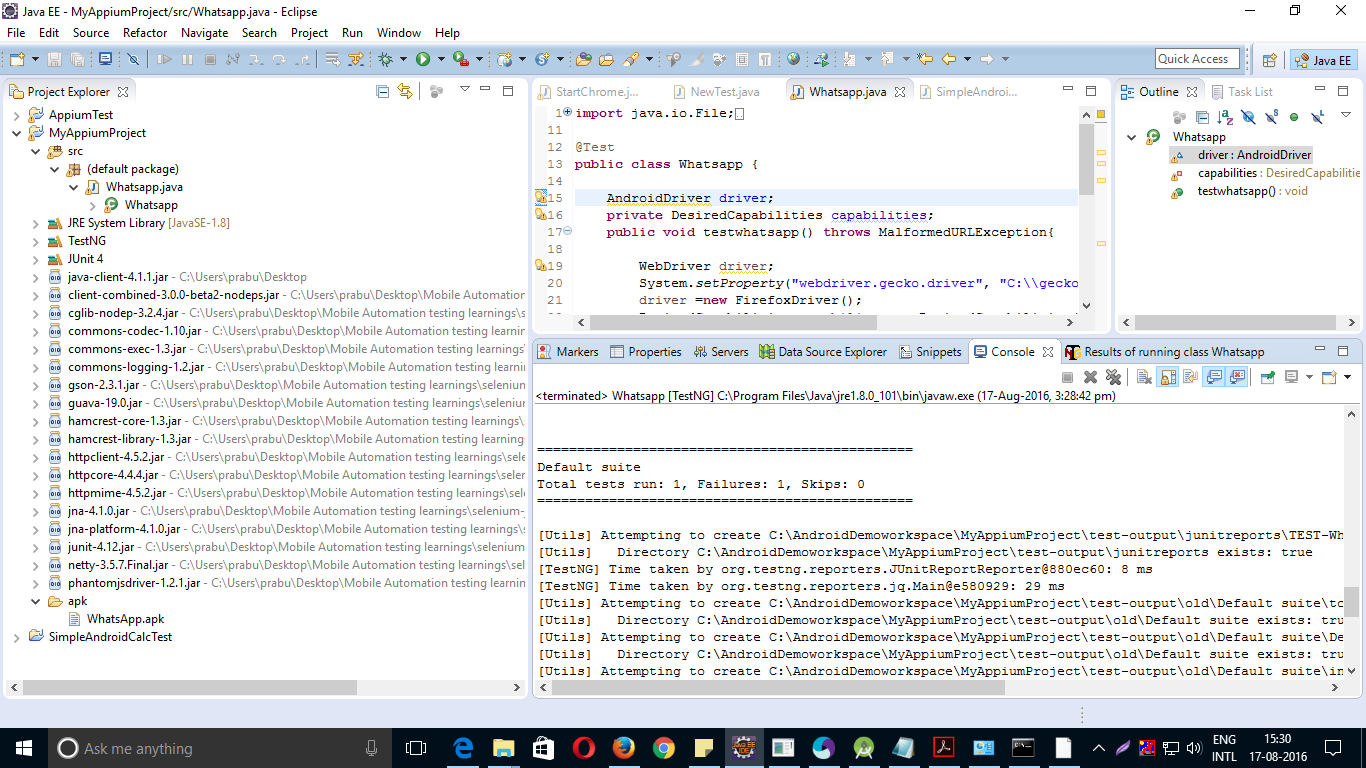Toggle Show Console on standard error change
The image size is (1366, 768).
tap(1236, 377)
